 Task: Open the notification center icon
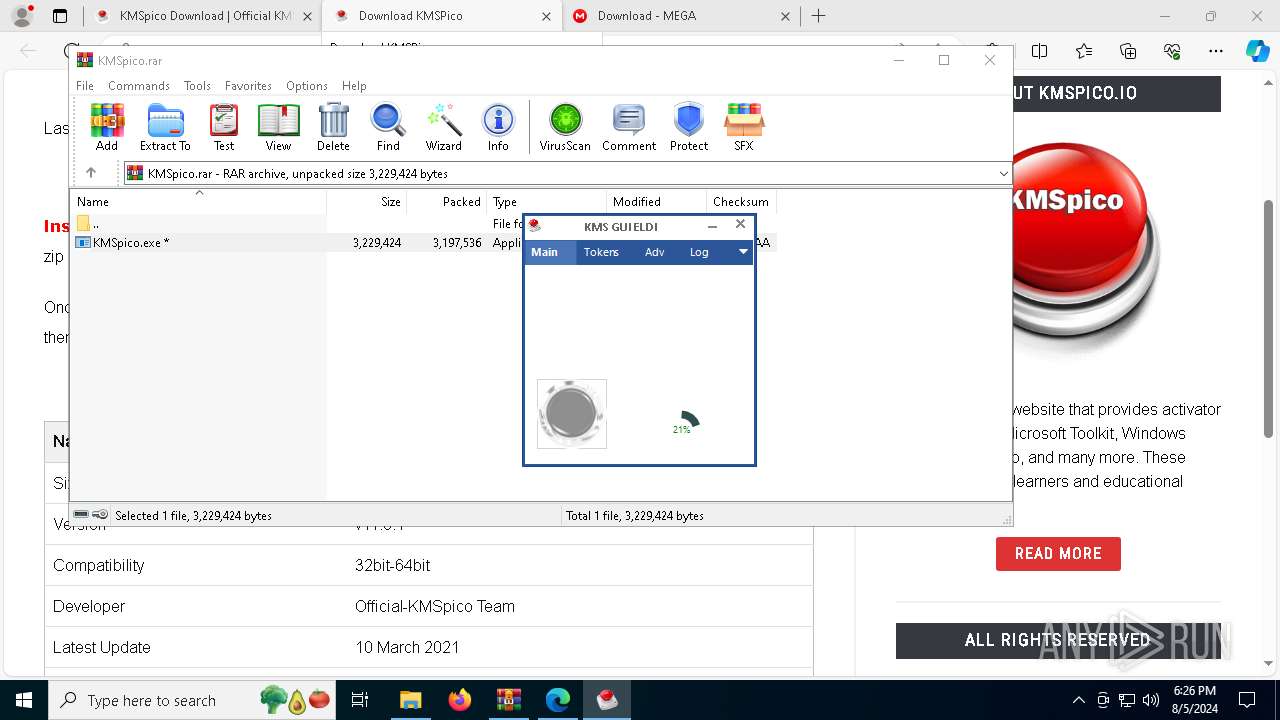[1247, 700]
